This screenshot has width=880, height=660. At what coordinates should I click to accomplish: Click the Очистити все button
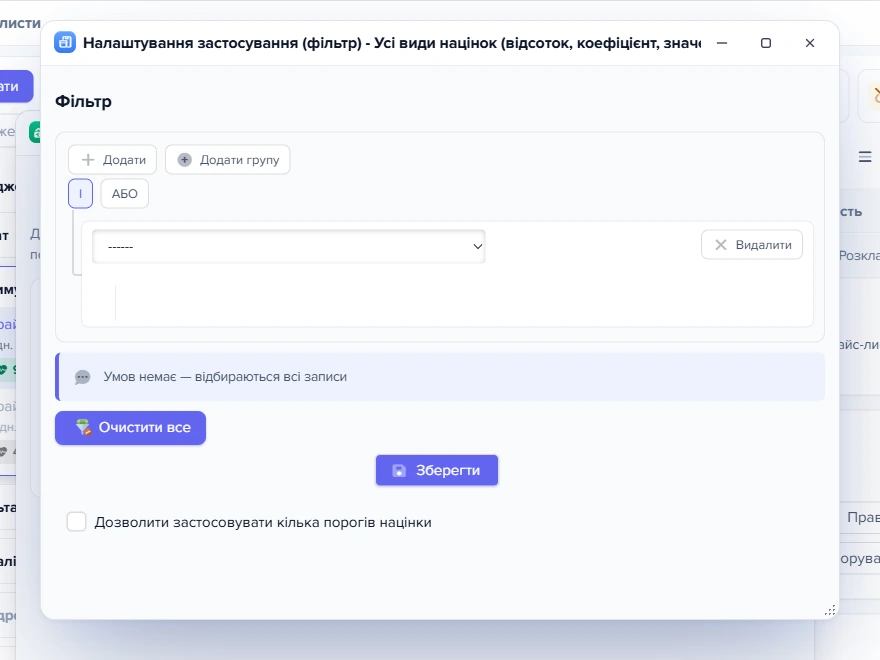pyautogui.click(x=130, y=428)
